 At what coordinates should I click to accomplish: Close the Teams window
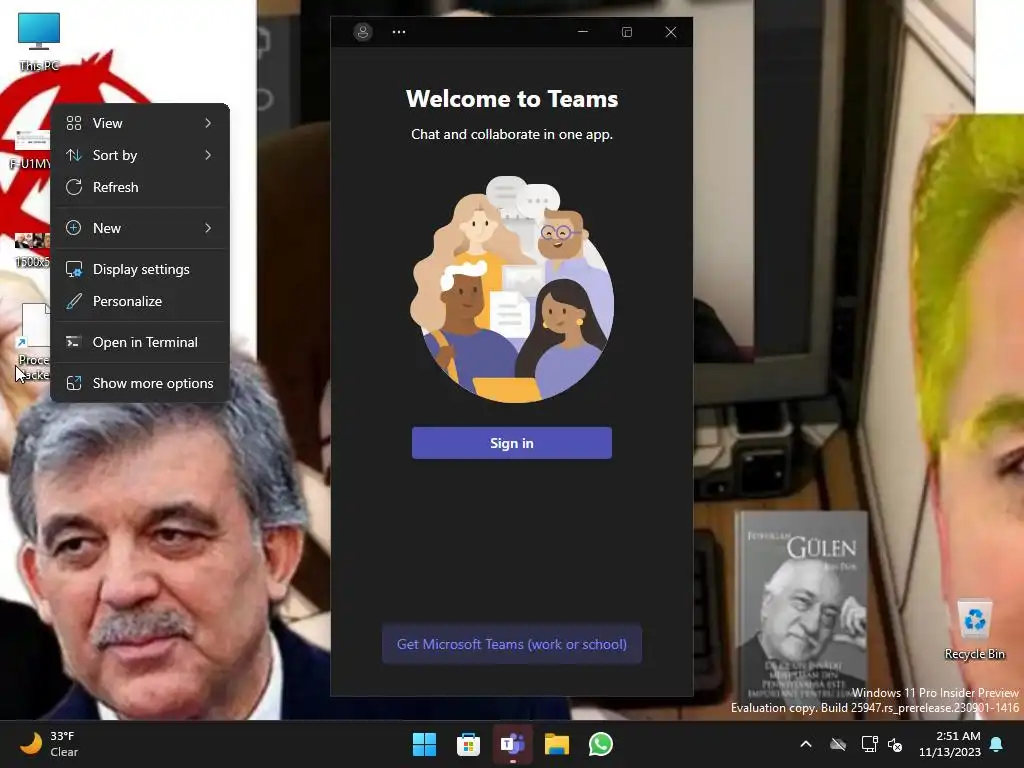click(671, 31)
